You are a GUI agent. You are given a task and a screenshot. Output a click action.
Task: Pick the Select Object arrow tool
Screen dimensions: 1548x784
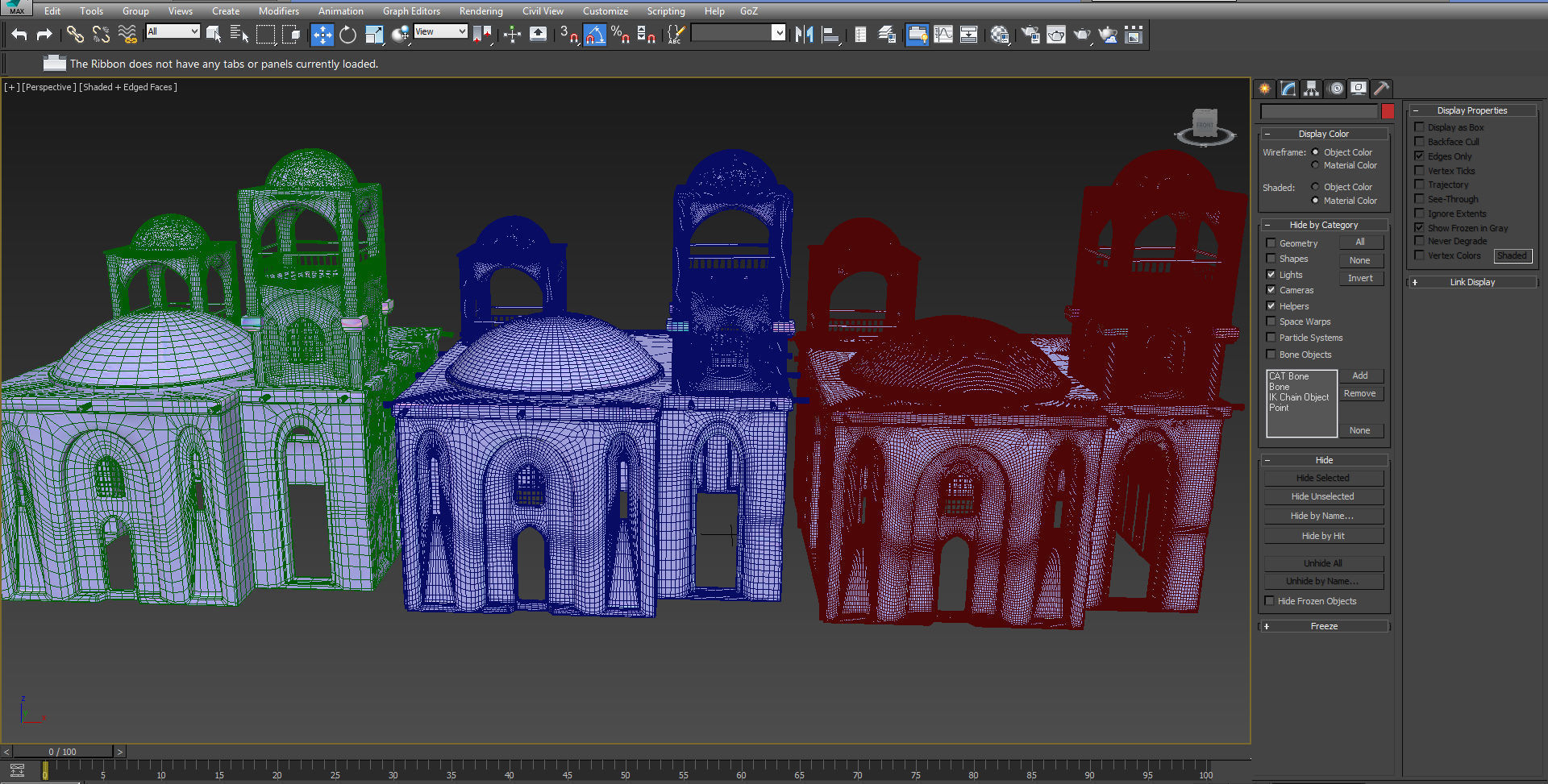[214, 34]
